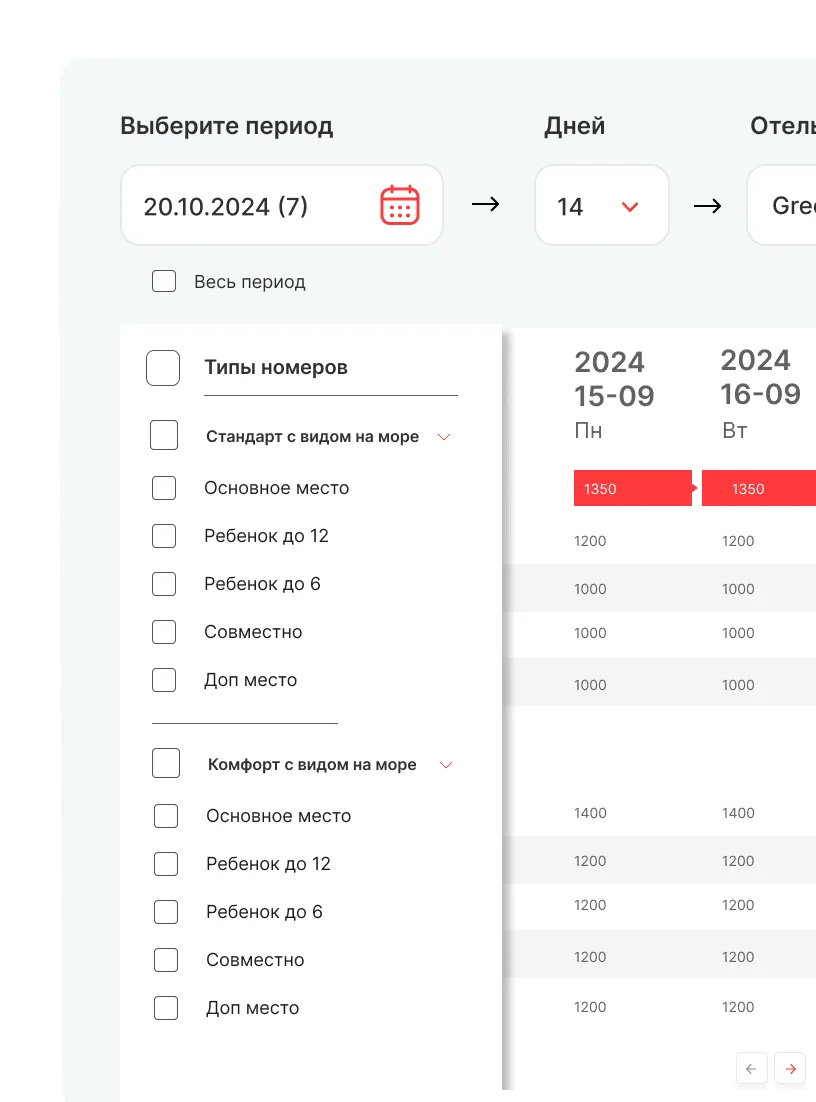Check 'Совместно' under Комфорт
Image resolution: width=816 pixels, height=1102 pixels.
166,960
